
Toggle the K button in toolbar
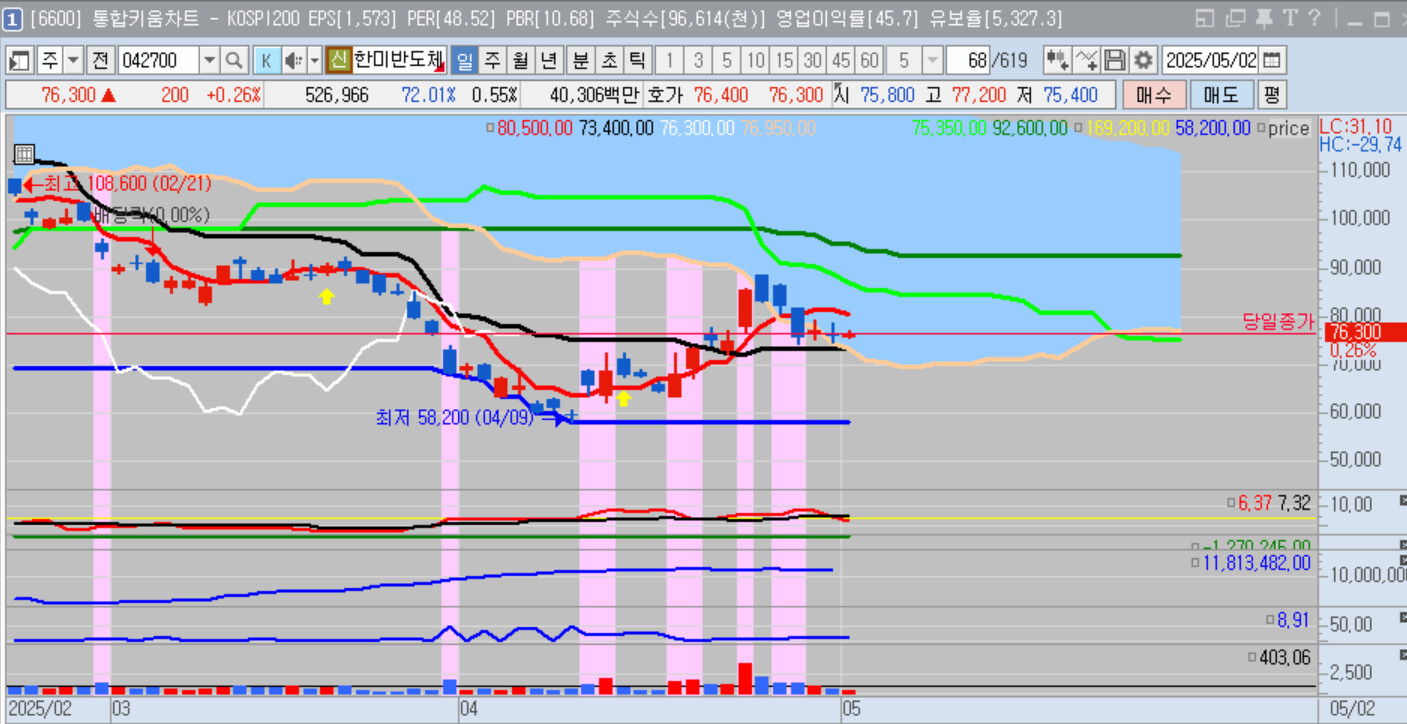[266, 61]
